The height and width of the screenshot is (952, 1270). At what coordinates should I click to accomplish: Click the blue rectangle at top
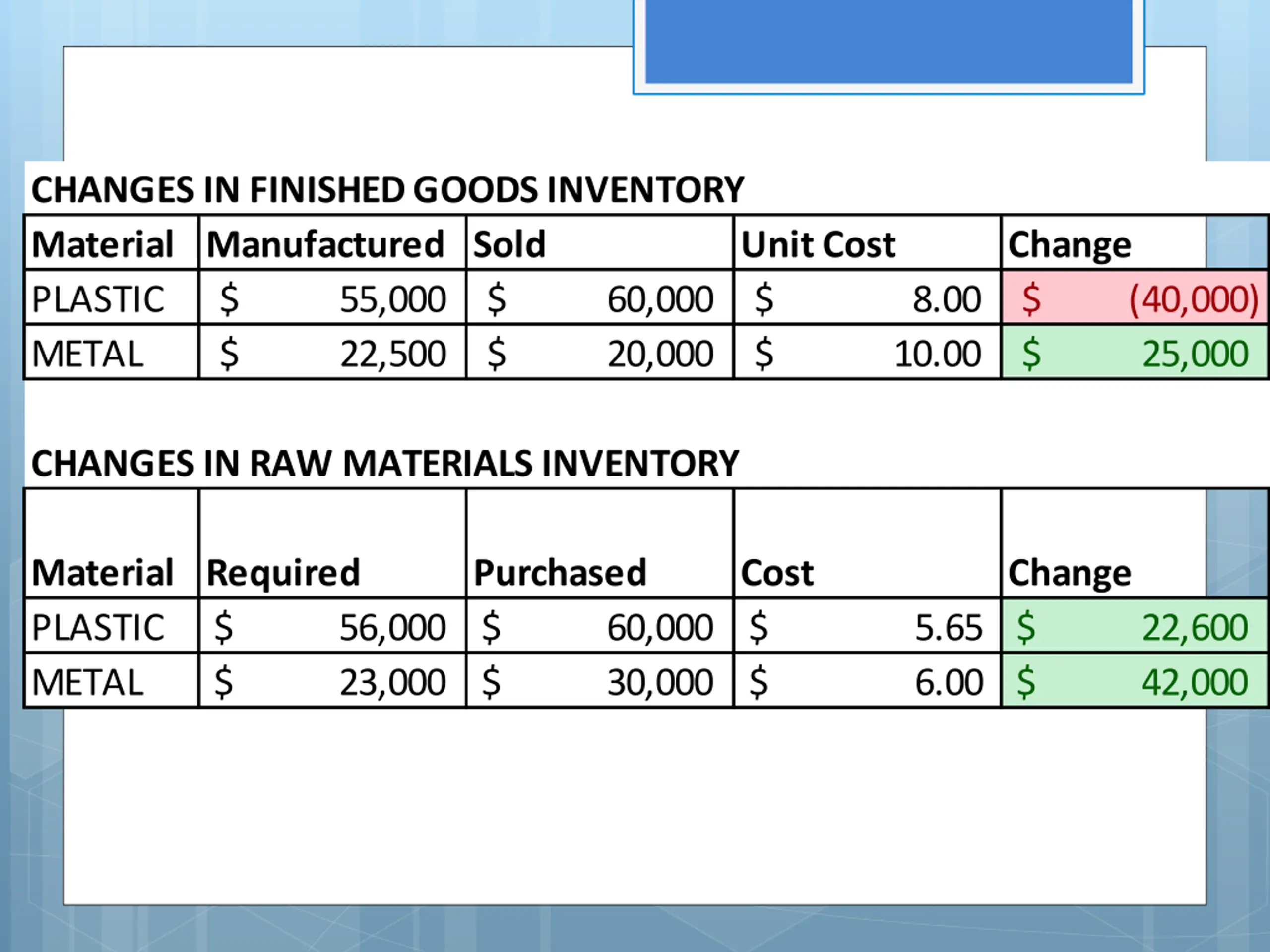[888, 41]
